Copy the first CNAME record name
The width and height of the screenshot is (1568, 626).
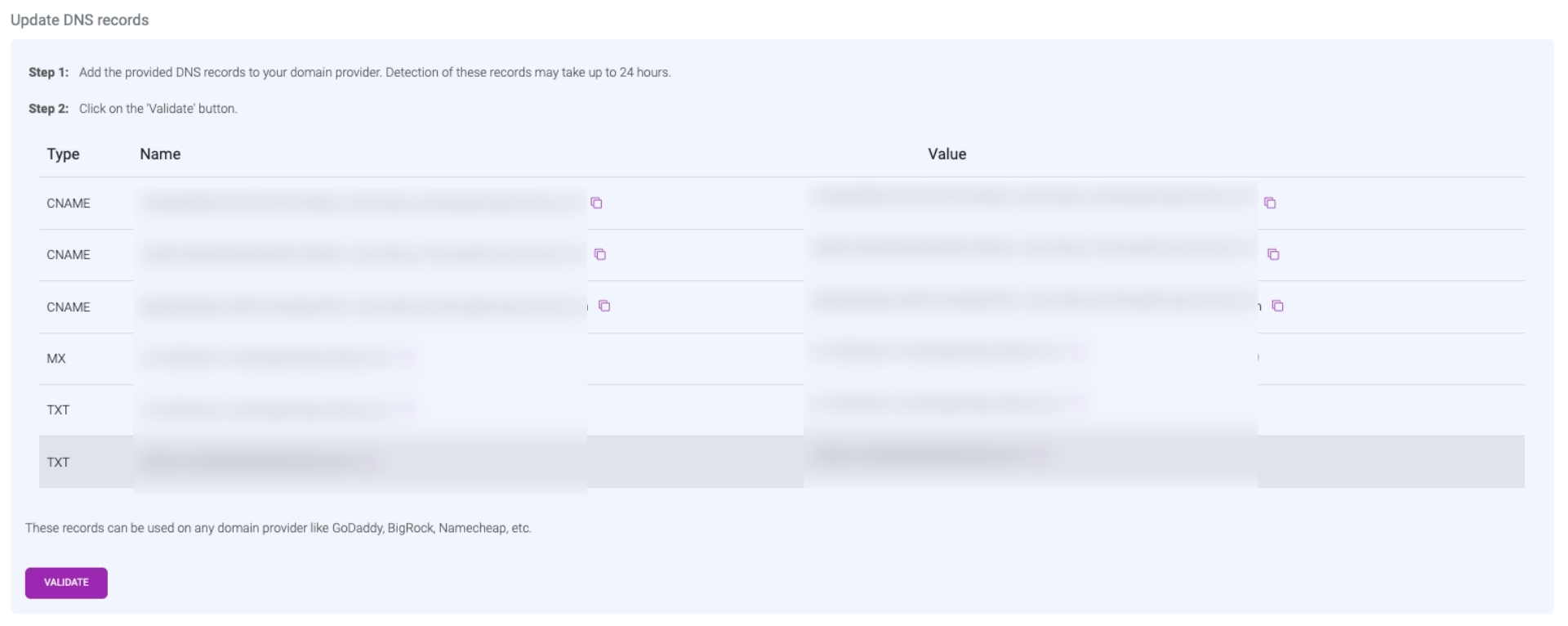tap(596, 203)
